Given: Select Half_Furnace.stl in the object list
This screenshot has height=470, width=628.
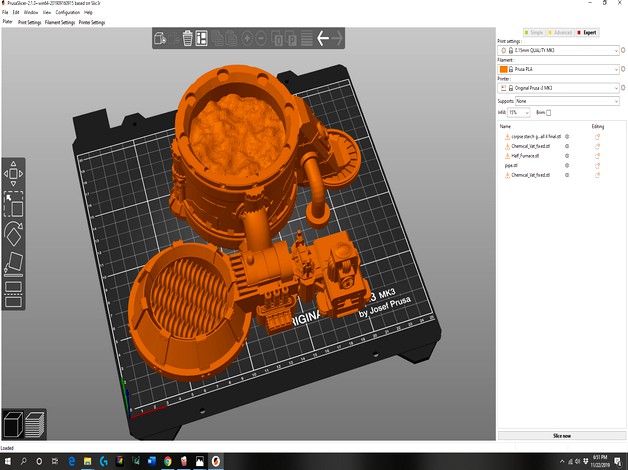Looking at the screenshot, I should tap(525, 156).
